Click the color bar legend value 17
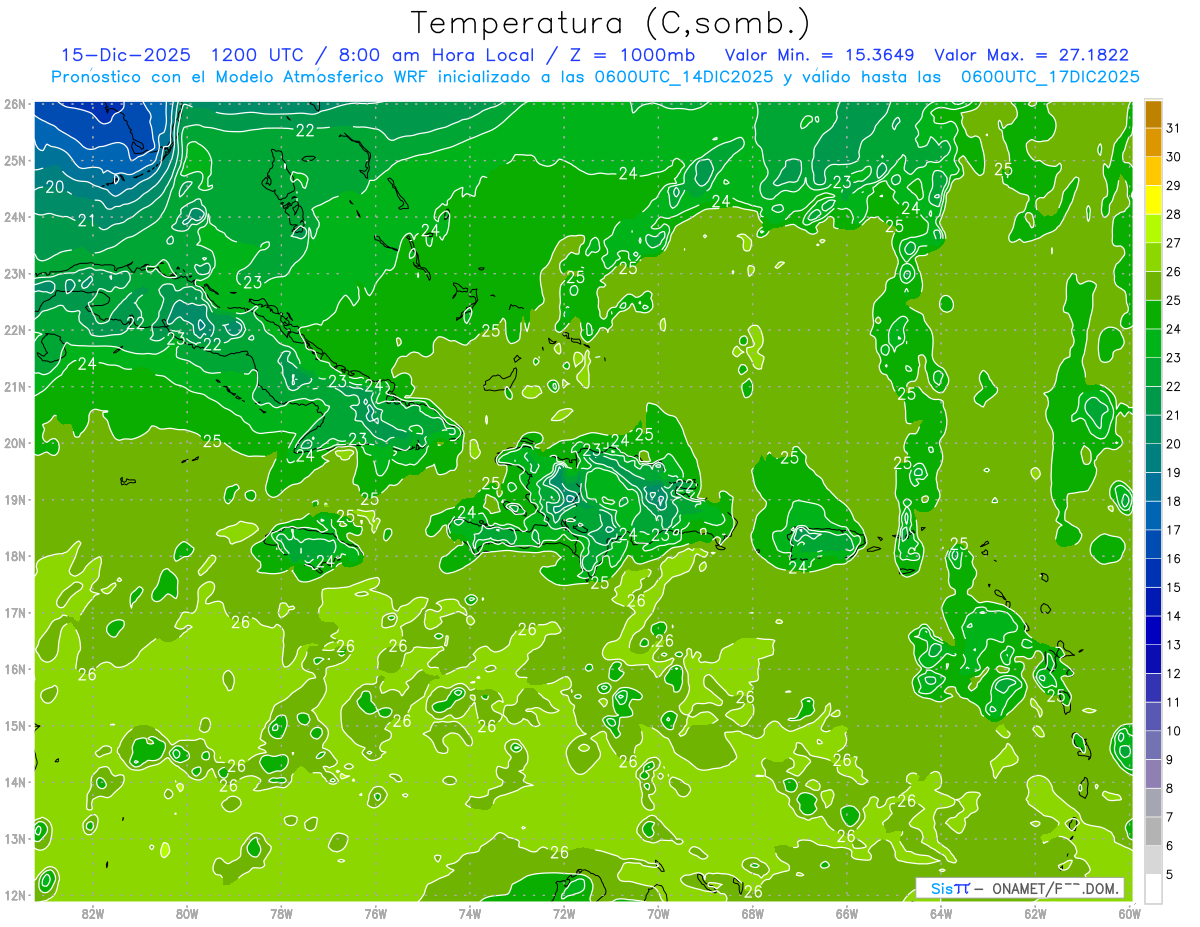Image resolution: width=1200 pixels, height=927 pixels. (1173, 530)
